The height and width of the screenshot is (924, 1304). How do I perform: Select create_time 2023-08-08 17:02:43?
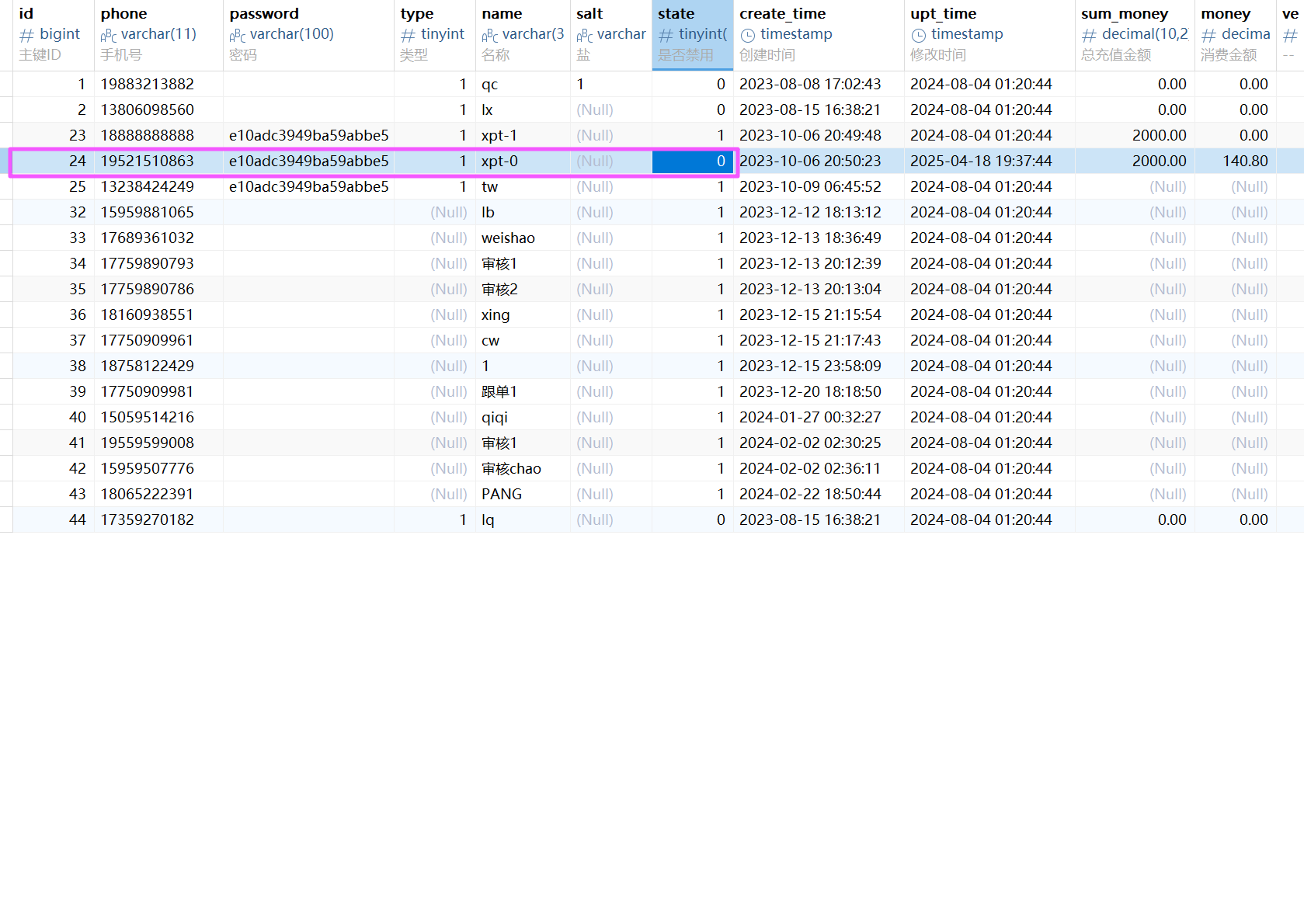tap(819, 84)
